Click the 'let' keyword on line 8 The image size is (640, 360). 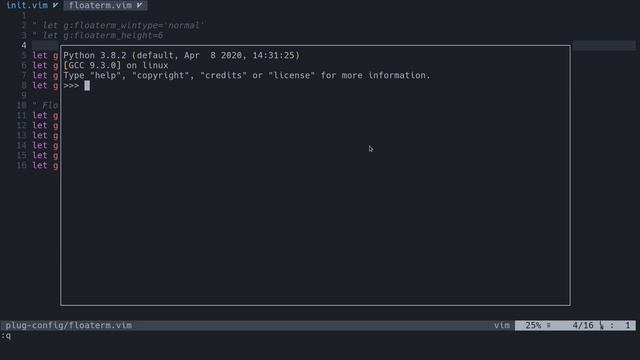click(40, 85)
